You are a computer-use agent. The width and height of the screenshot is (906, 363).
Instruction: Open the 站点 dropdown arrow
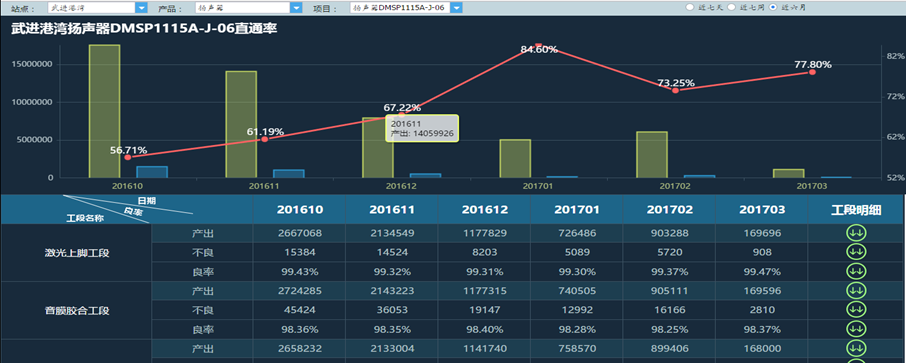click(142, 8)
